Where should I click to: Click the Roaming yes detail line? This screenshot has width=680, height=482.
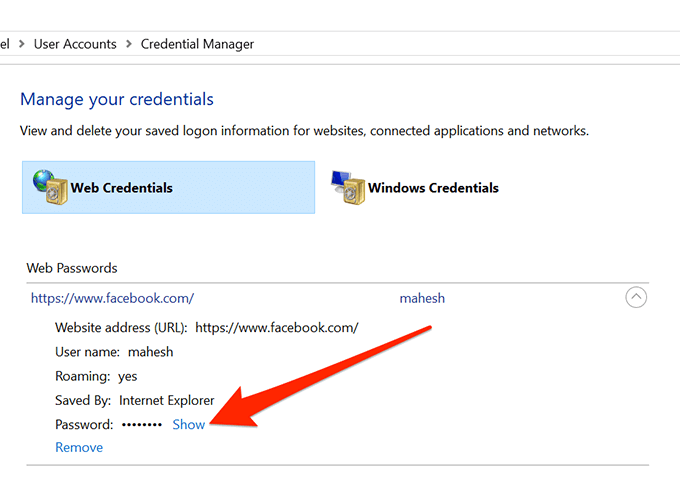point(97,376)
